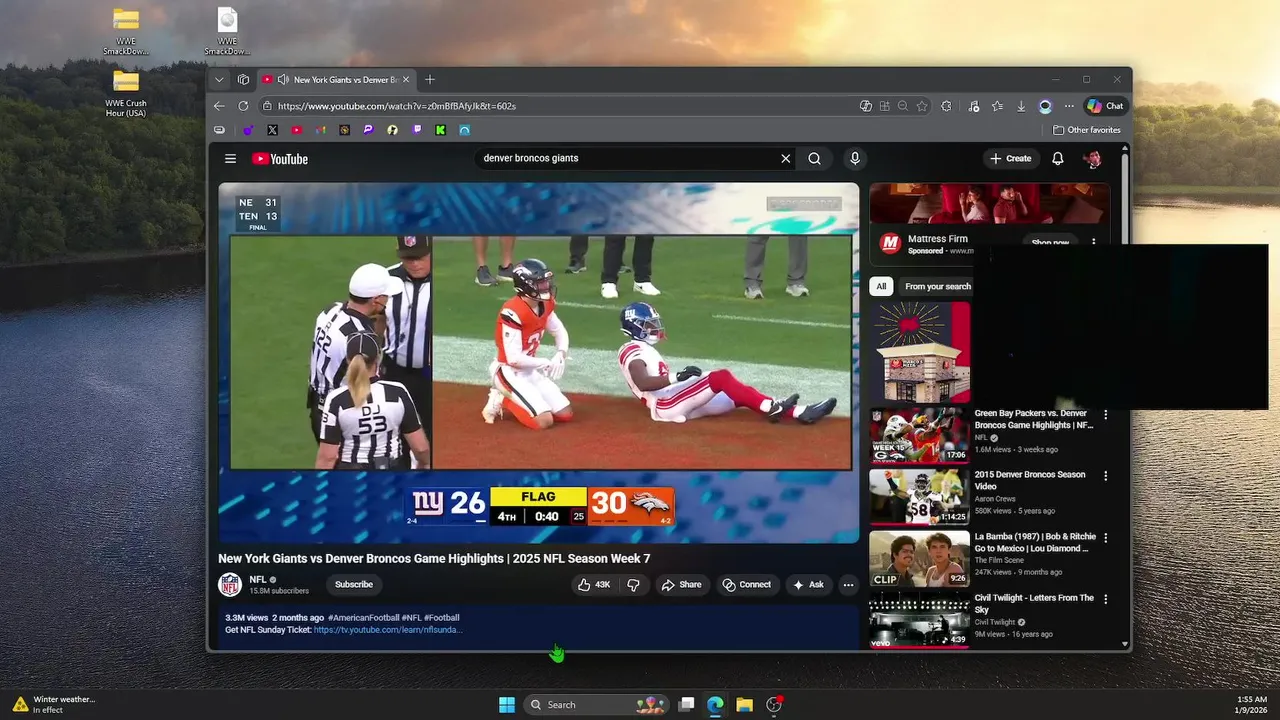Screen dimensions: 1280x720
Task: Open a new browser tab
Action: [x=430, y=79]
